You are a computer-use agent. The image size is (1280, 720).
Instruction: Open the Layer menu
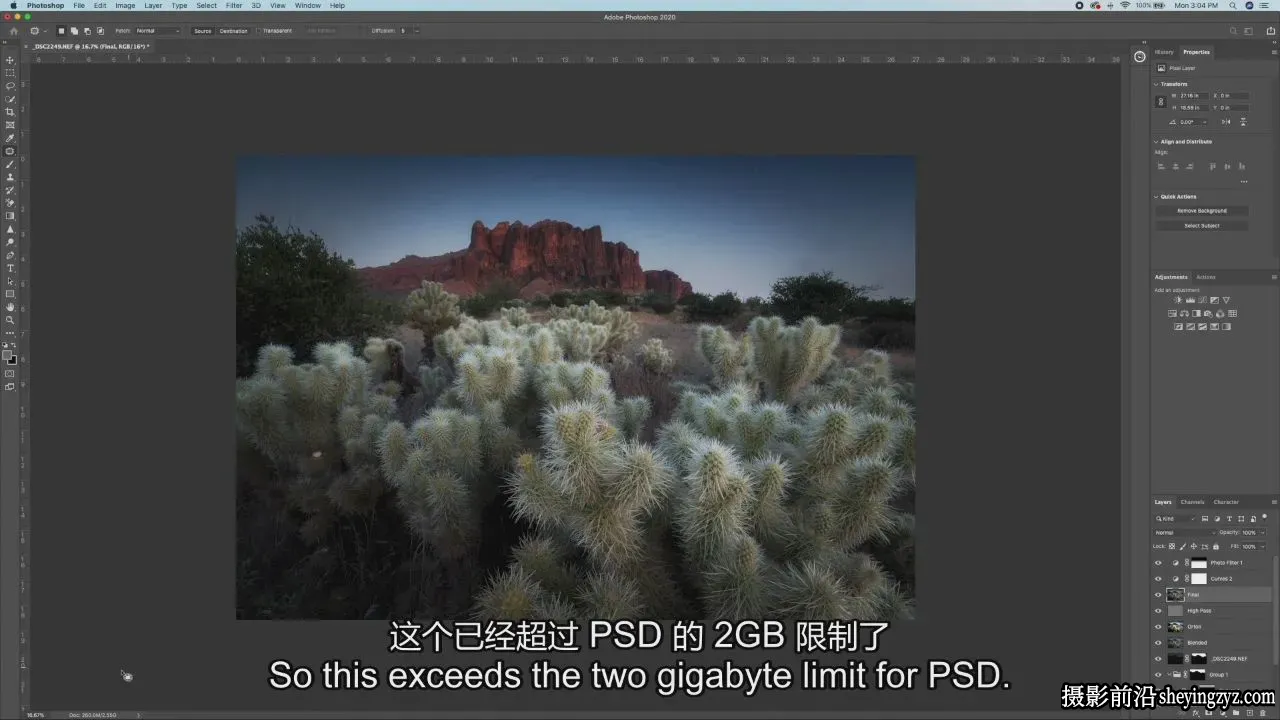click(153, 5)
